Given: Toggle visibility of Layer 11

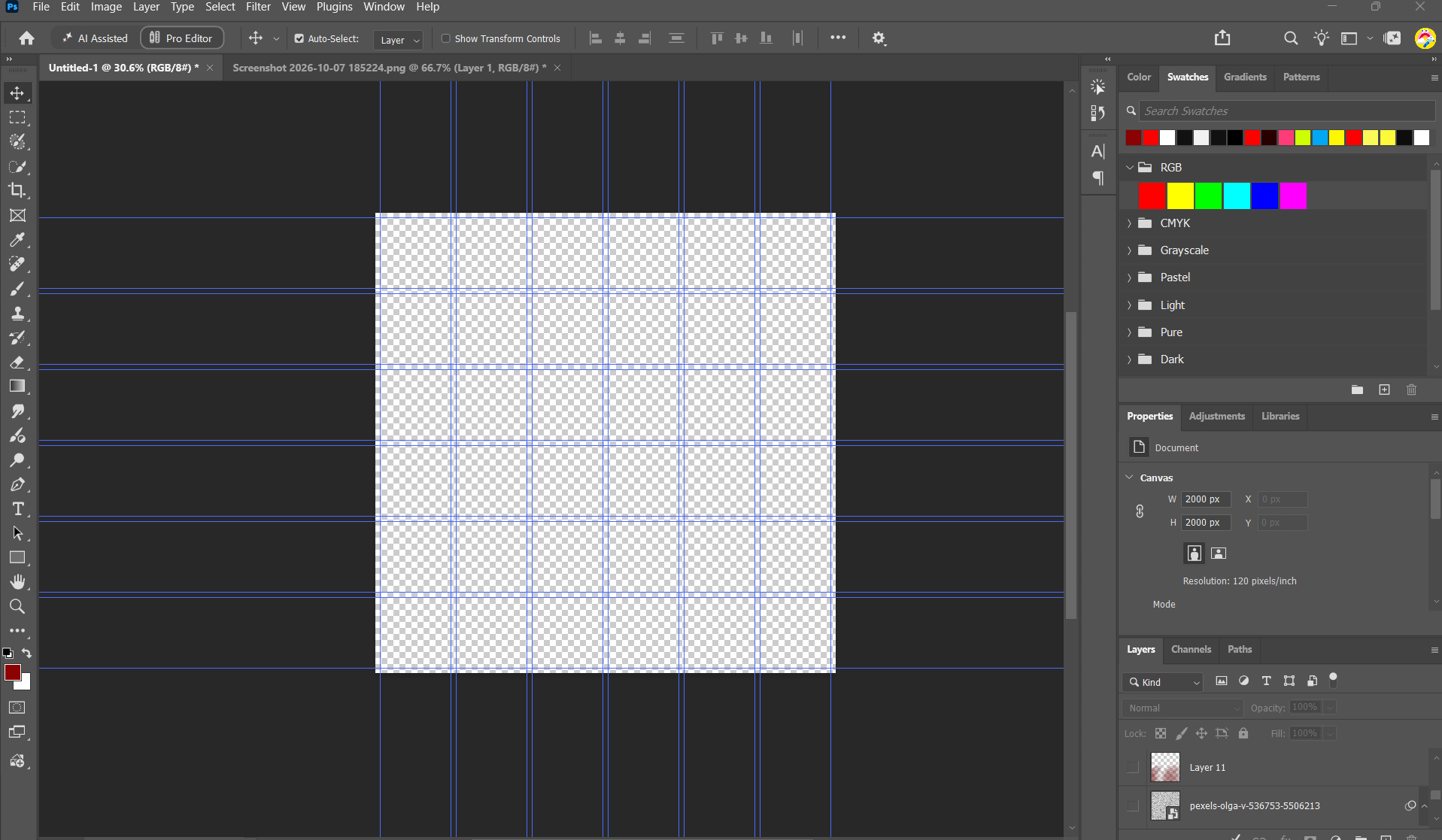Looking at the screenshot, I should pyautogui.click(x=1133, y=767).
